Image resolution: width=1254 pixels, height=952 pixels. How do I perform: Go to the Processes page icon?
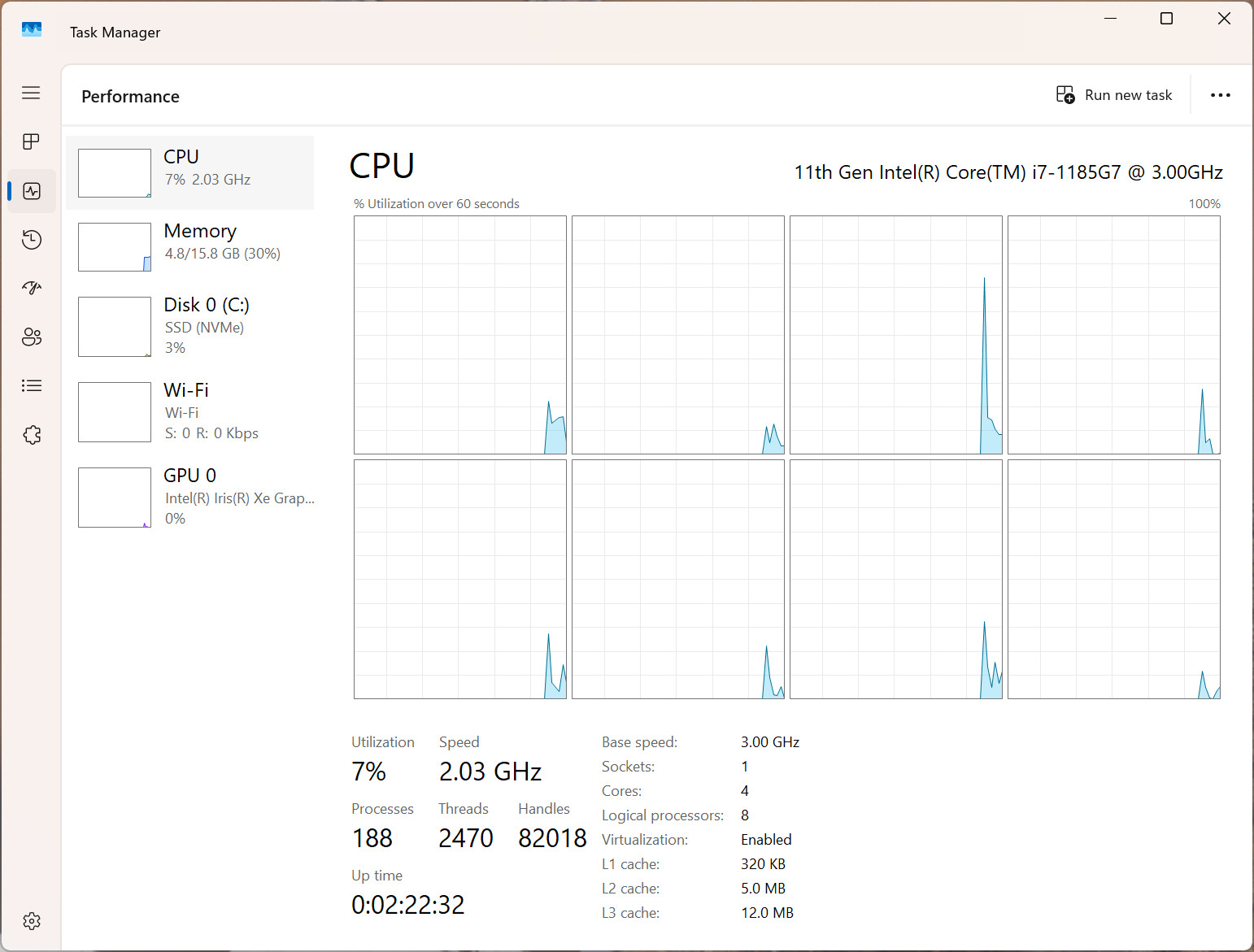pos(31,141)
